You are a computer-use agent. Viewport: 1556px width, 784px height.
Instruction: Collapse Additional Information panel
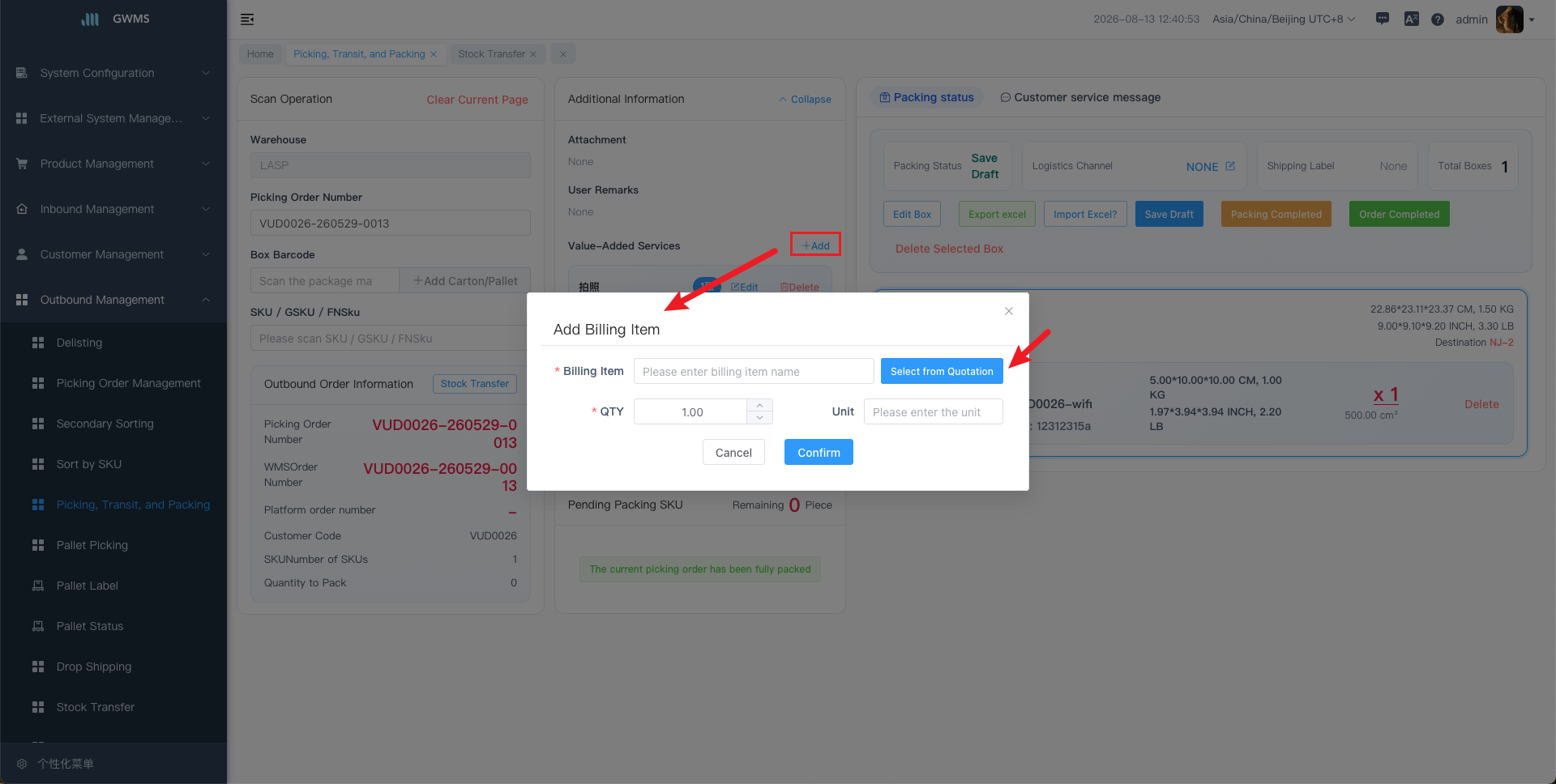[x=806, y=100]
